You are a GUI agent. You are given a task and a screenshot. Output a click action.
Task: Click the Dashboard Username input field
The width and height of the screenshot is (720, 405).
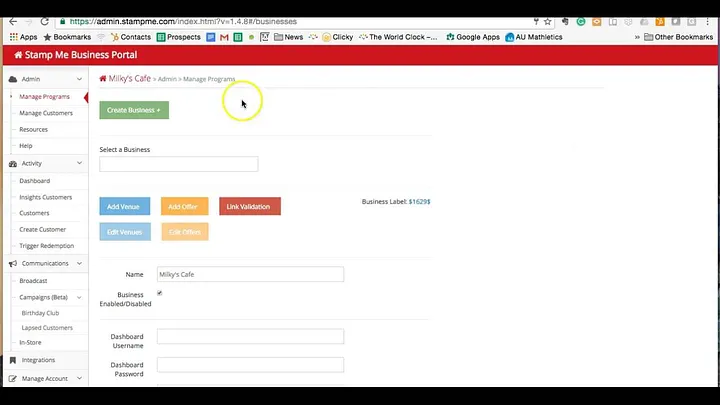pos(250,336)
